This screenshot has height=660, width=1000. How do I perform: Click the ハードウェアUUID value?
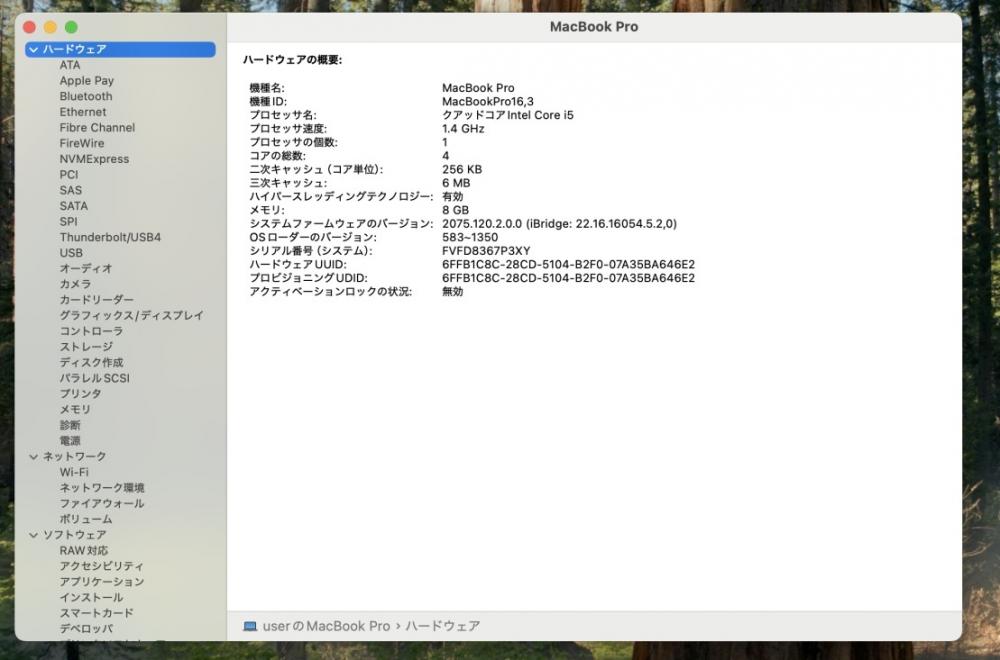coord(568,264)
